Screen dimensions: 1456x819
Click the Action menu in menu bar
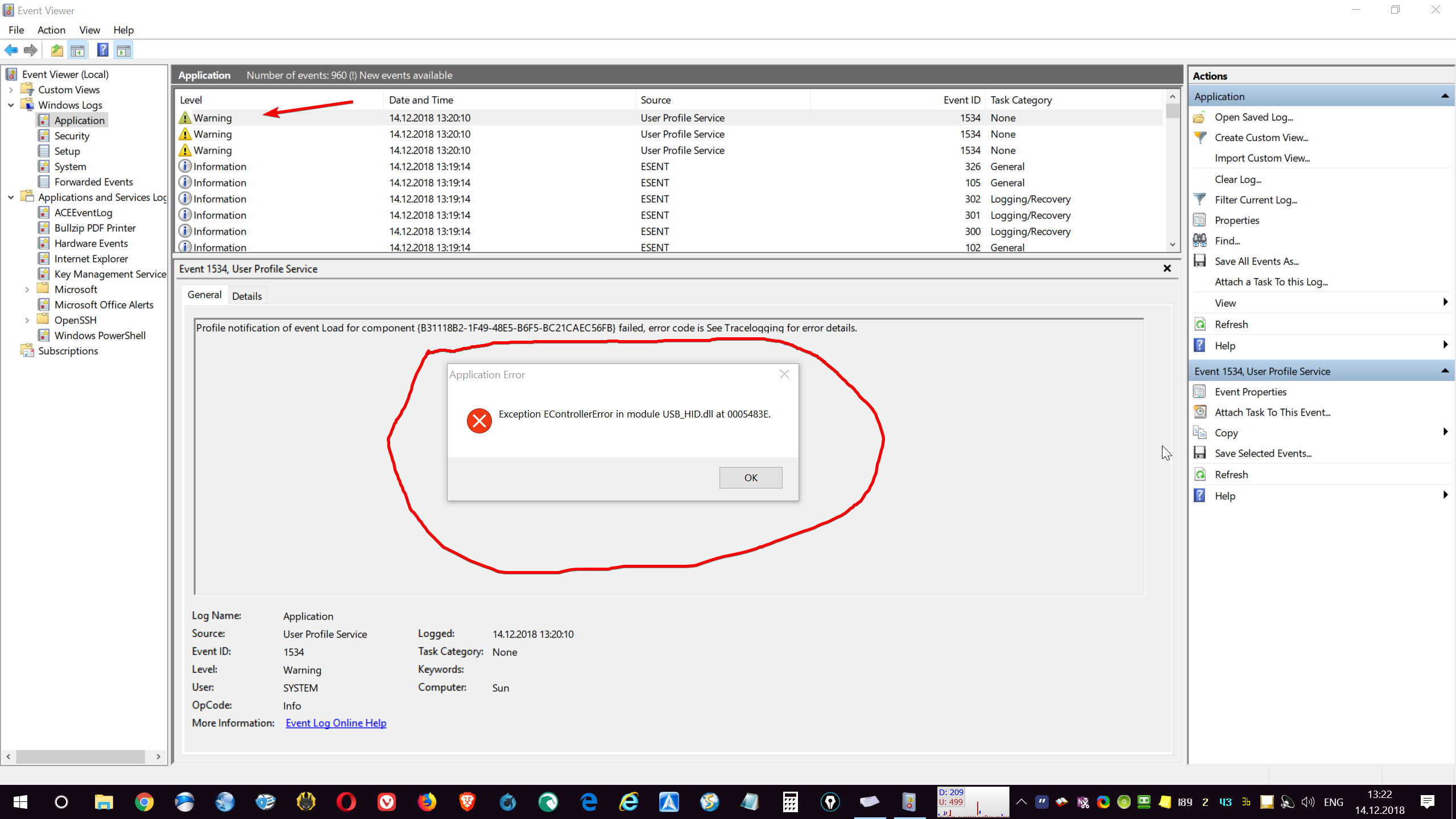coord(51,29)
